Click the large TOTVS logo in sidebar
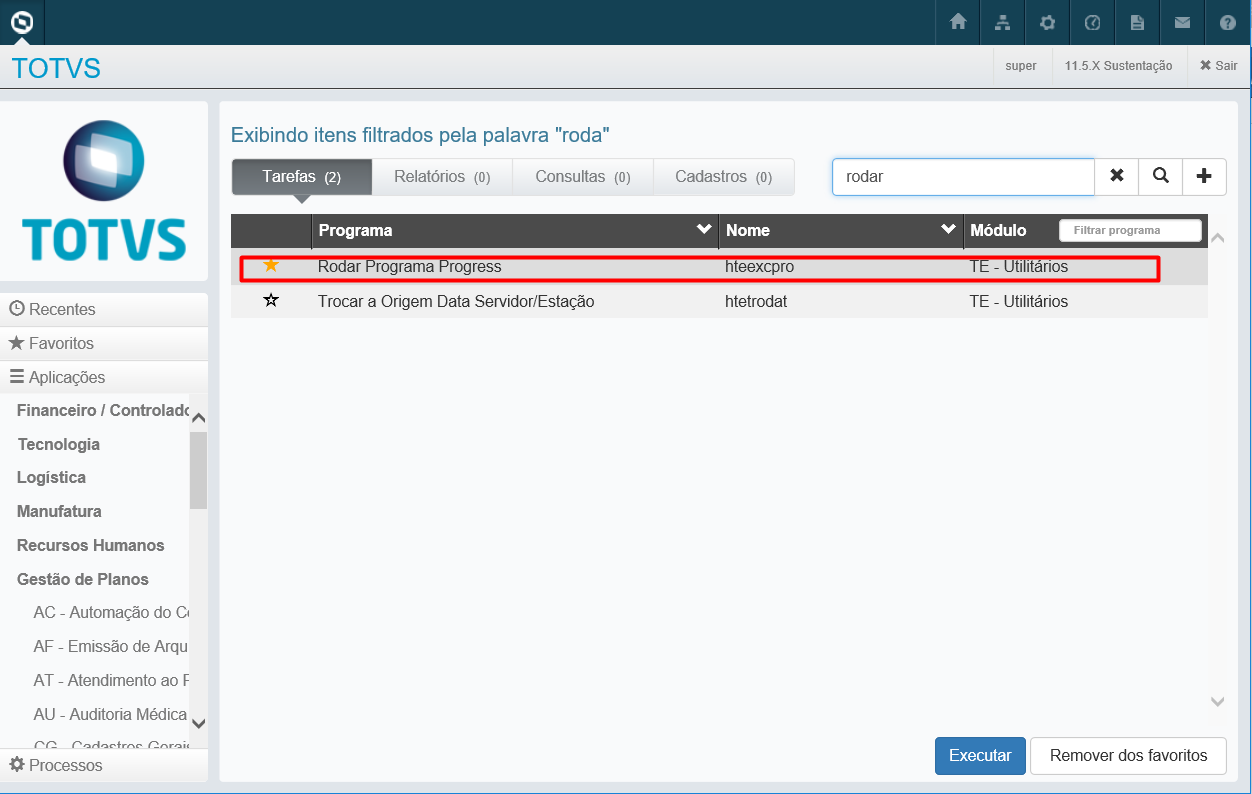Viewport: 1252px width, 794px height. (104, 190)
